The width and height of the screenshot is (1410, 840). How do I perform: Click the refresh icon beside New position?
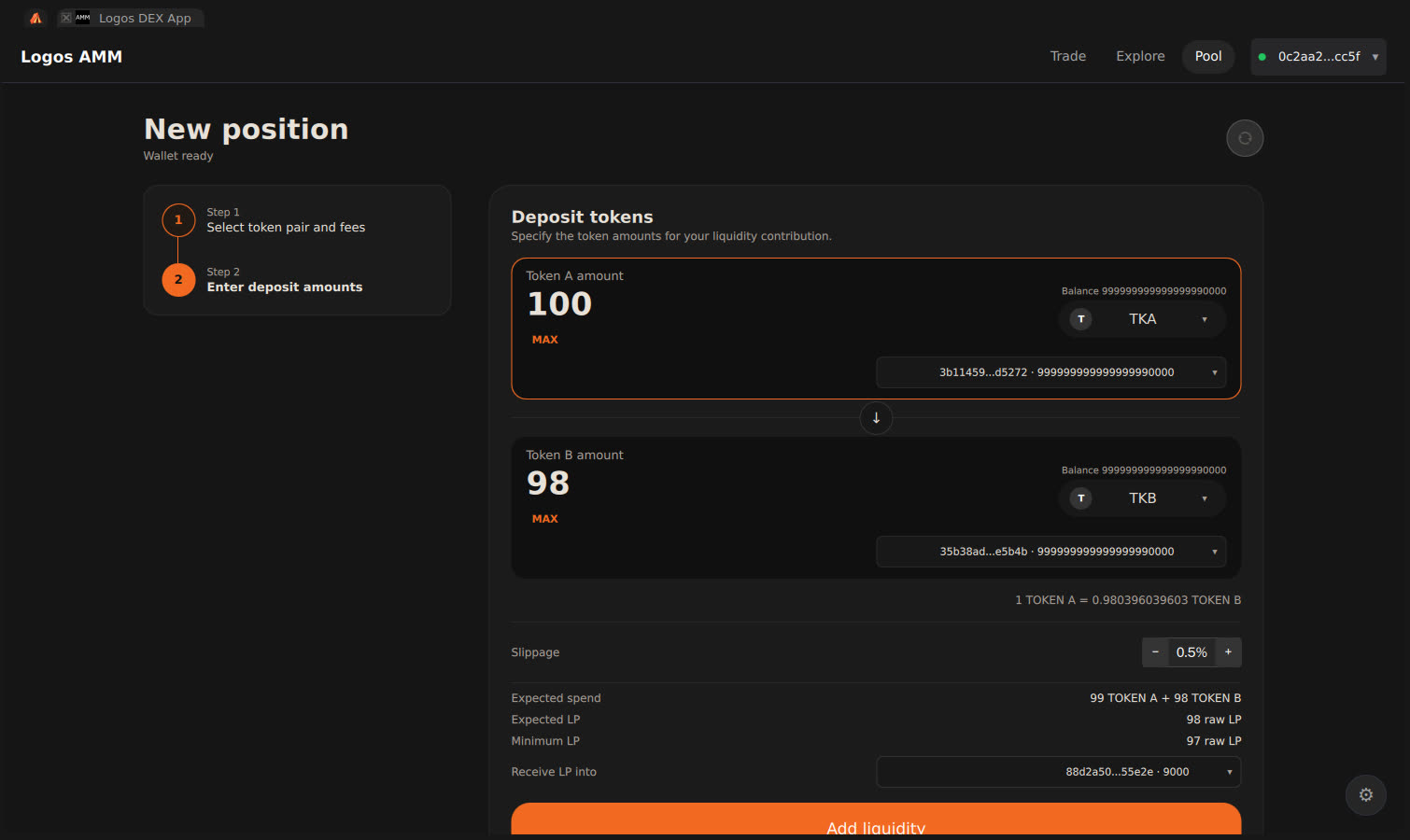pyautogui.click(x=1245, y=138)
